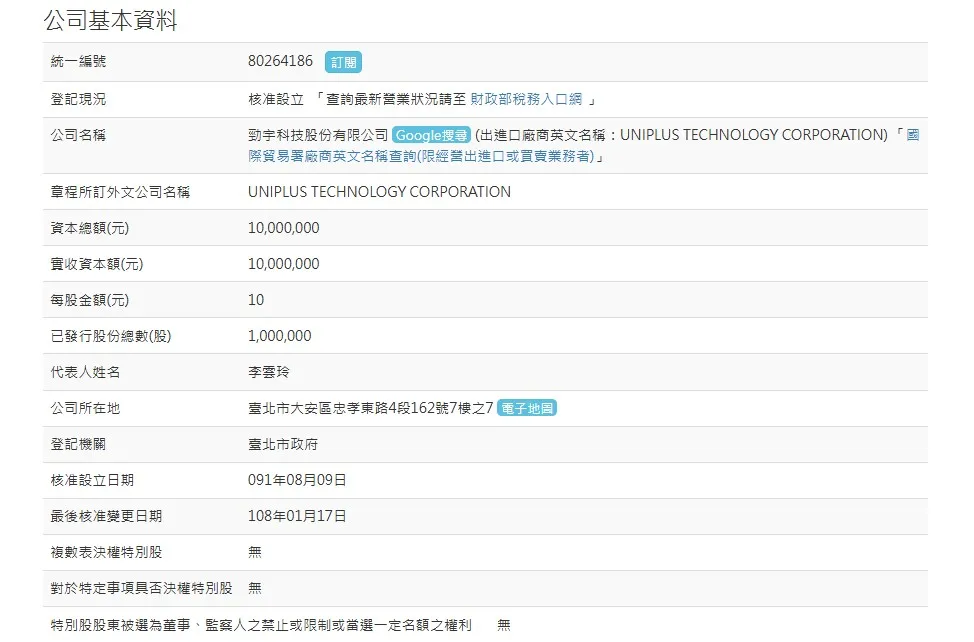
Task: Click the 訂閱 button beside the 統一編號
Action: (343, 62)
